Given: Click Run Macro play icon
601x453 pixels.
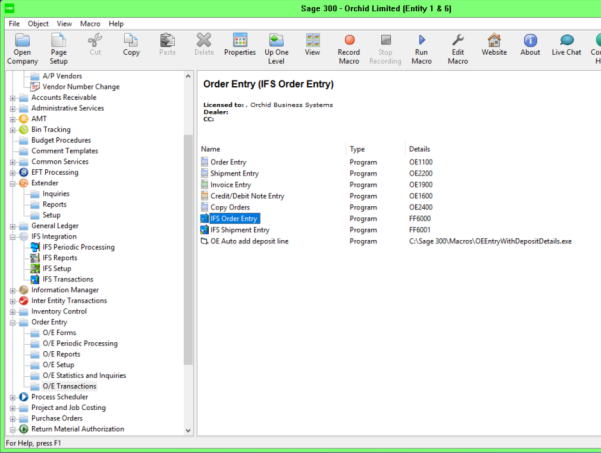Looking at the screenshot, I should tap(422, 40).
